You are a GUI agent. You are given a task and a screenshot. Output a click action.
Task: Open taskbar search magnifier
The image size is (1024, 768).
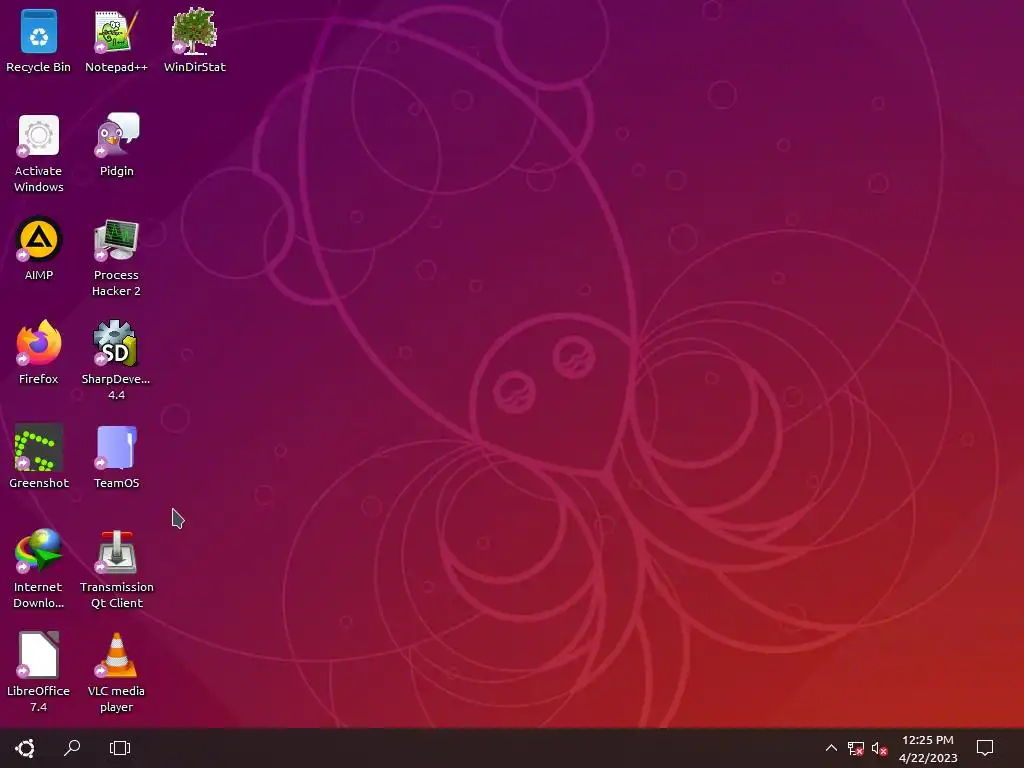(x=72, y=748)
